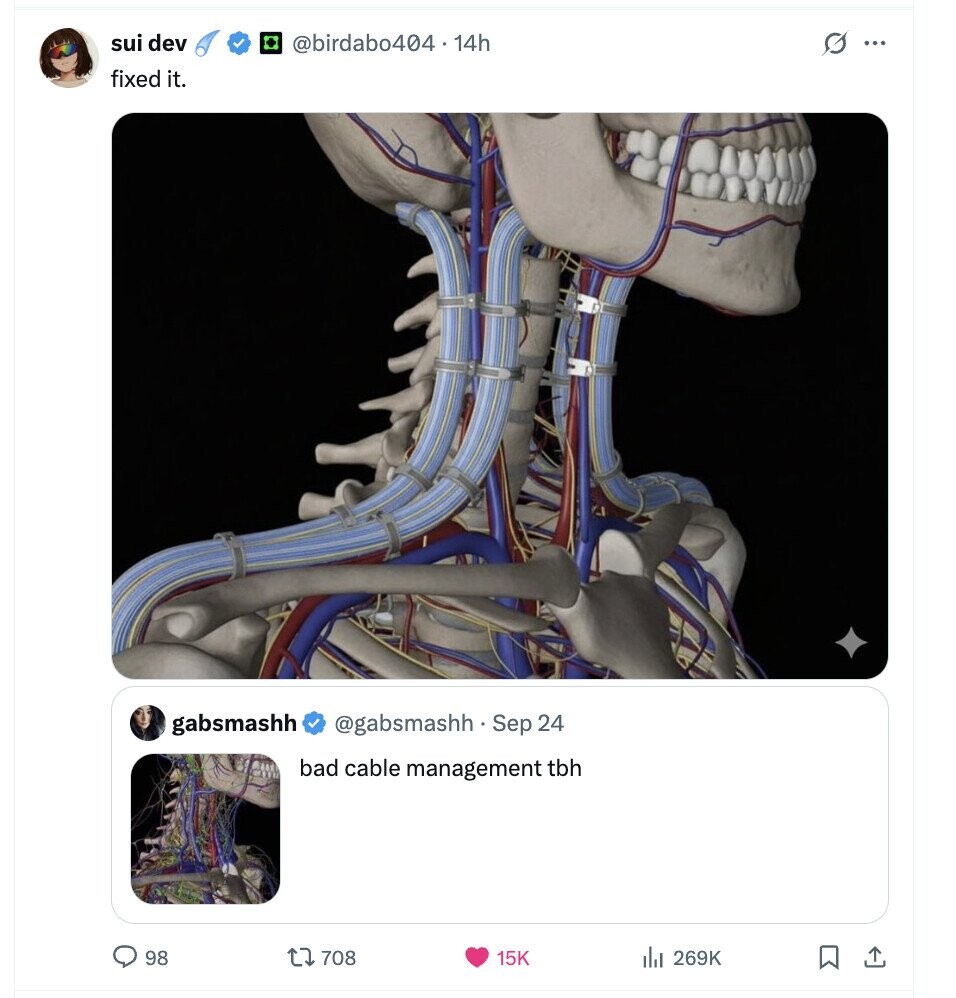This screenshot has width=956, height=998.
Task: Click the sparkle icon on the image
Action: [x=850, y=643]
